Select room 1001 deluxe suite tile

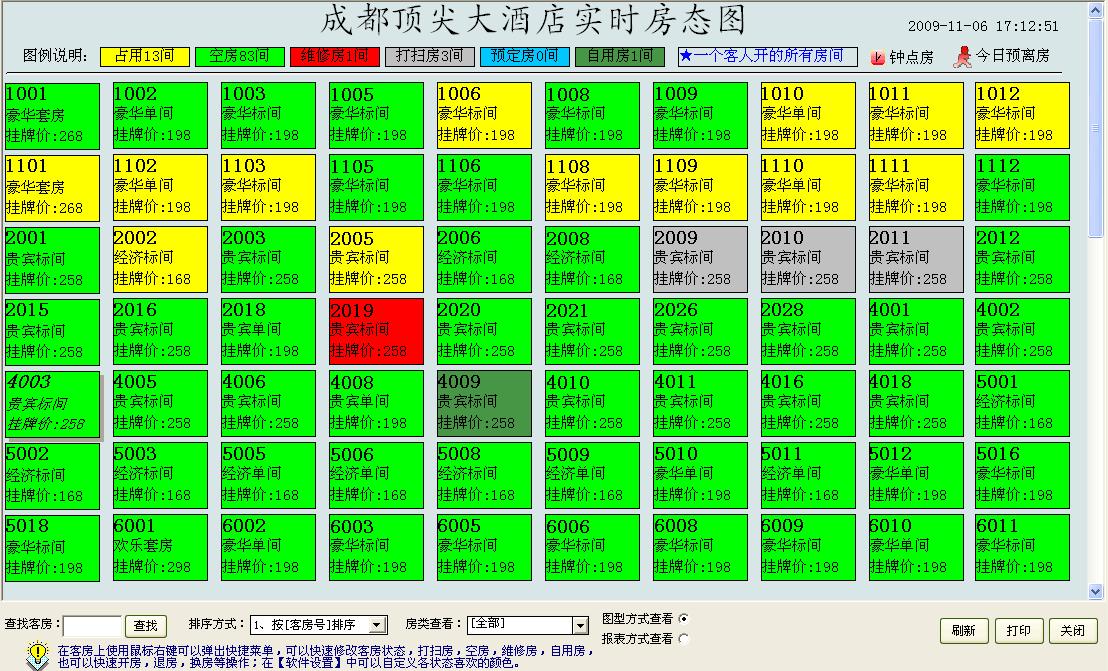coord(53,116)
